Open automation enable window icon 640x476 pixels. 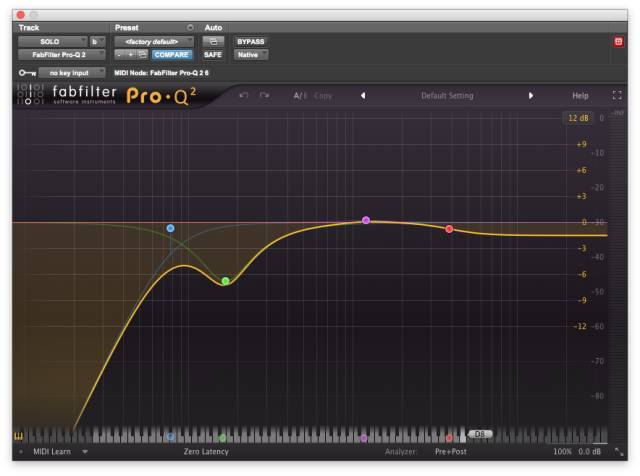click(x=213, y=41)
